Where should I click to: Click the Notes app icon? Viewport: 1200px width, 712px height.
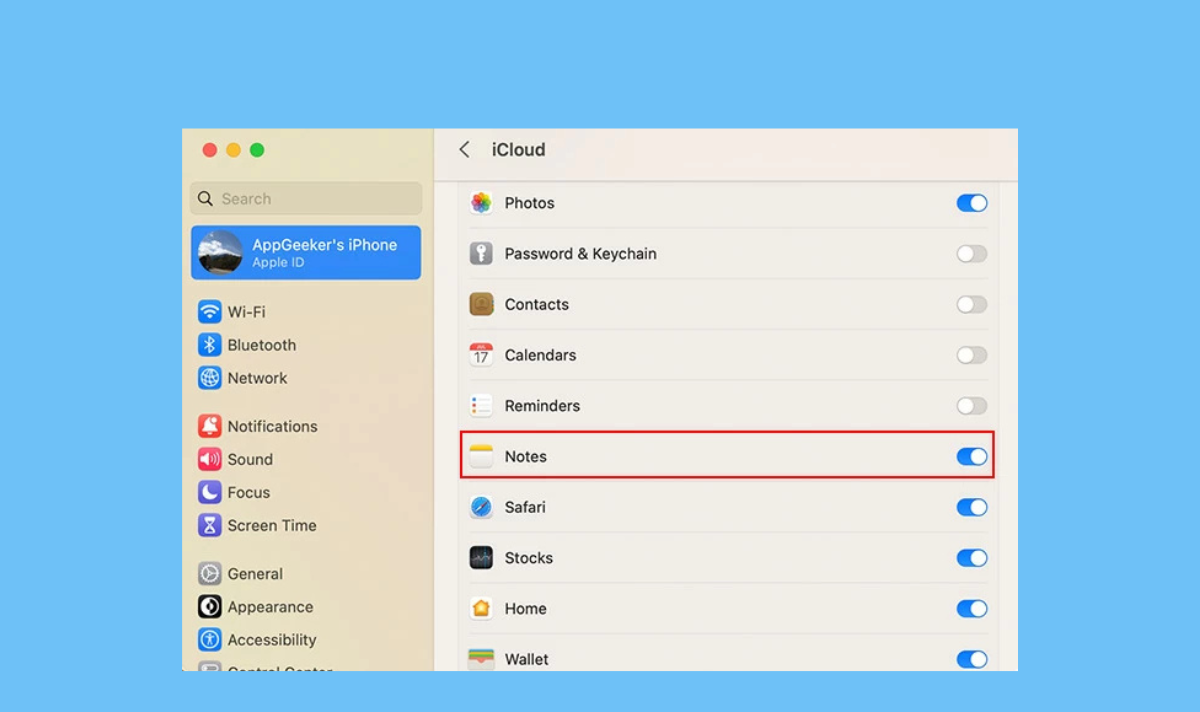click(481, 456)
